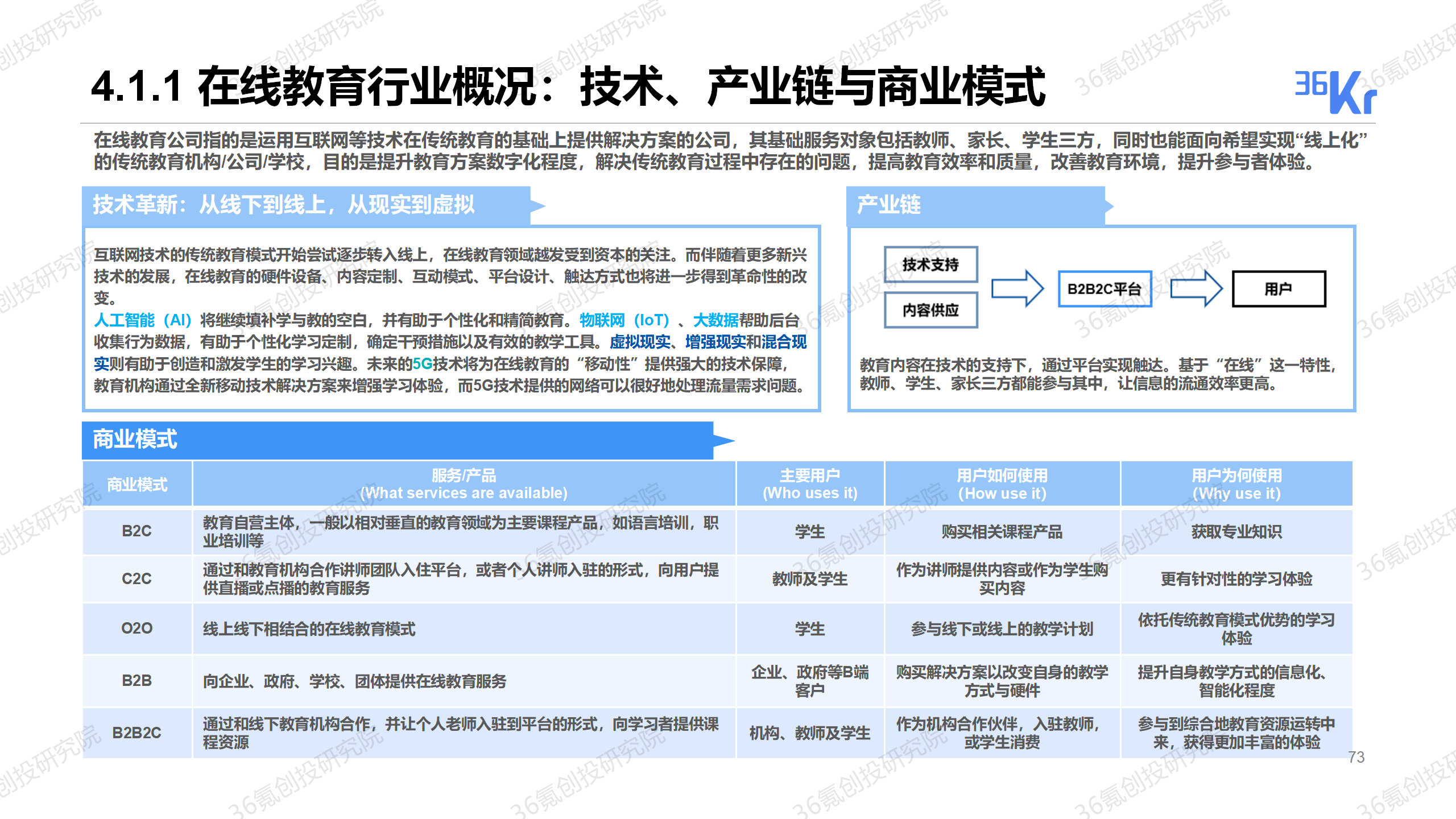Screen dimensions: 1456x819
Task: Click the intro paragraph starting 在线教育公司指的是
Action: [731, 151]
